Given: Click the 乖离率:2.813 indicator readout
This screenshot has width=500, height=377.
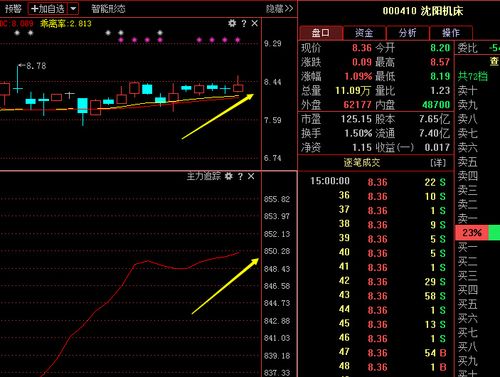Looking at the screenshot, I should tap(66, 23).
